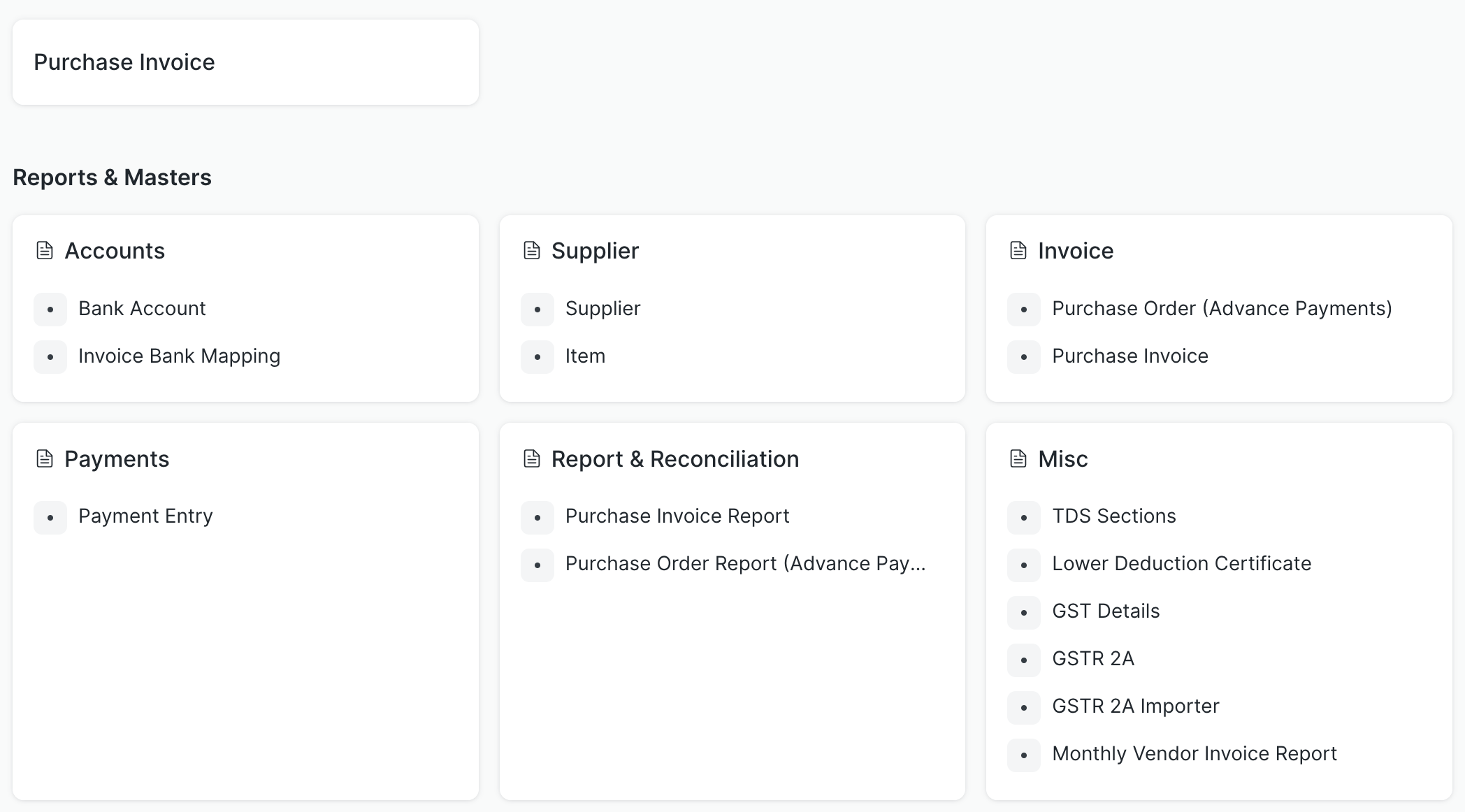The image size is (1465, 812).
Task: Open Purchase Order Report (Advance Pay...)
Action: [745, 564]
